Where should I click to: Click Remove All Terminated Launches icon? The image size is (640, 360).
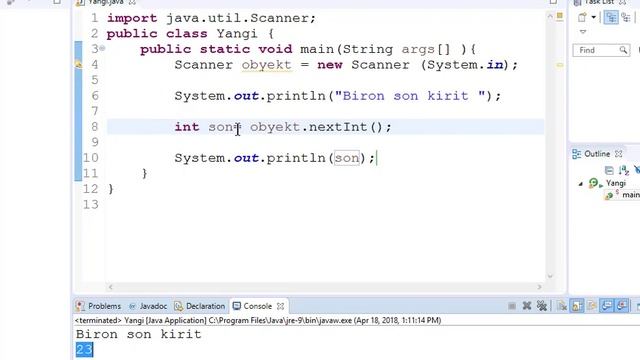point(542,306)
